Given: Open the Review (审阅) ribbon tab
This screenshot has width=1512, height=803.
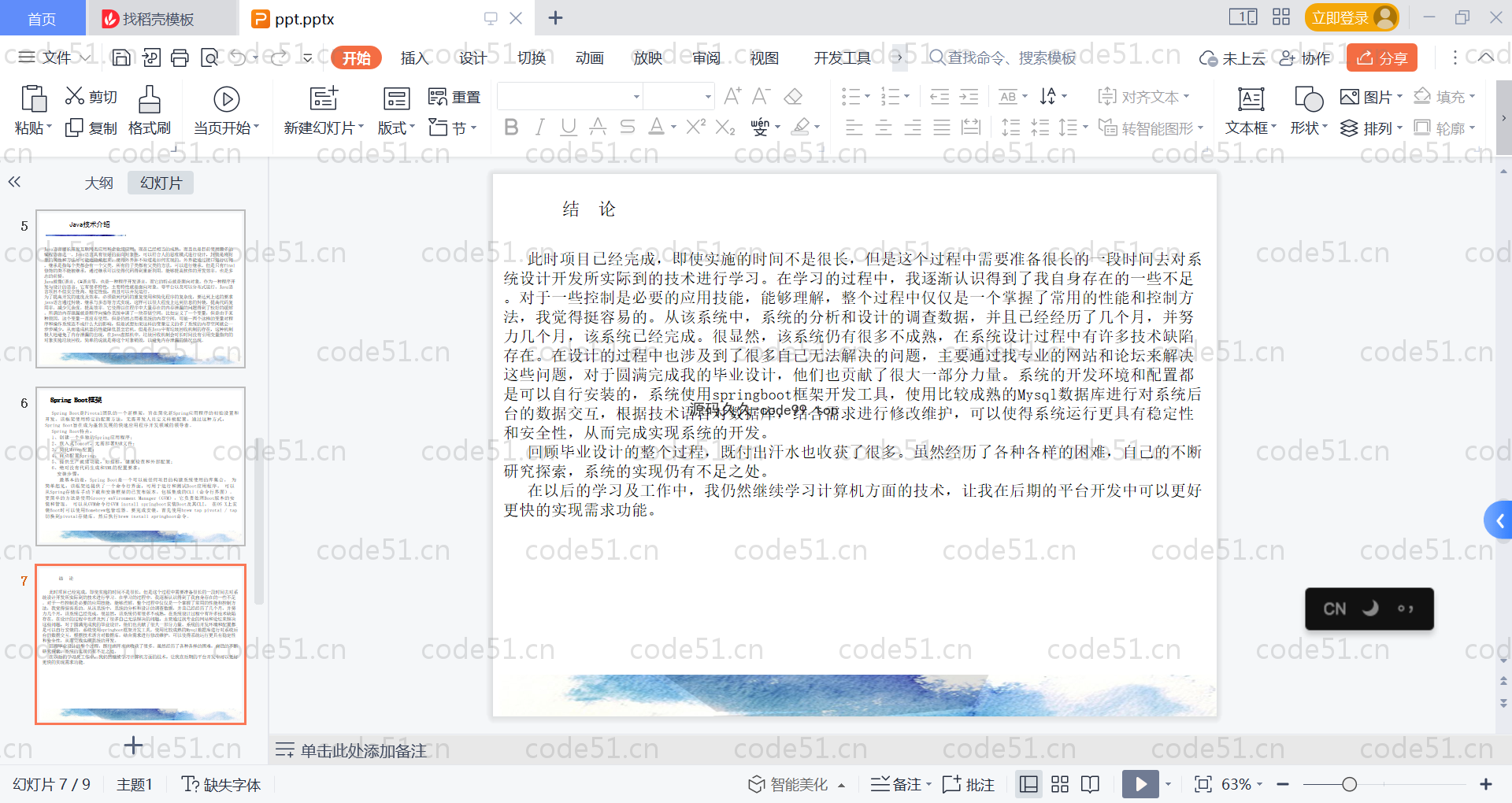Looking at the screenshot, I should (x=706, y=57).
